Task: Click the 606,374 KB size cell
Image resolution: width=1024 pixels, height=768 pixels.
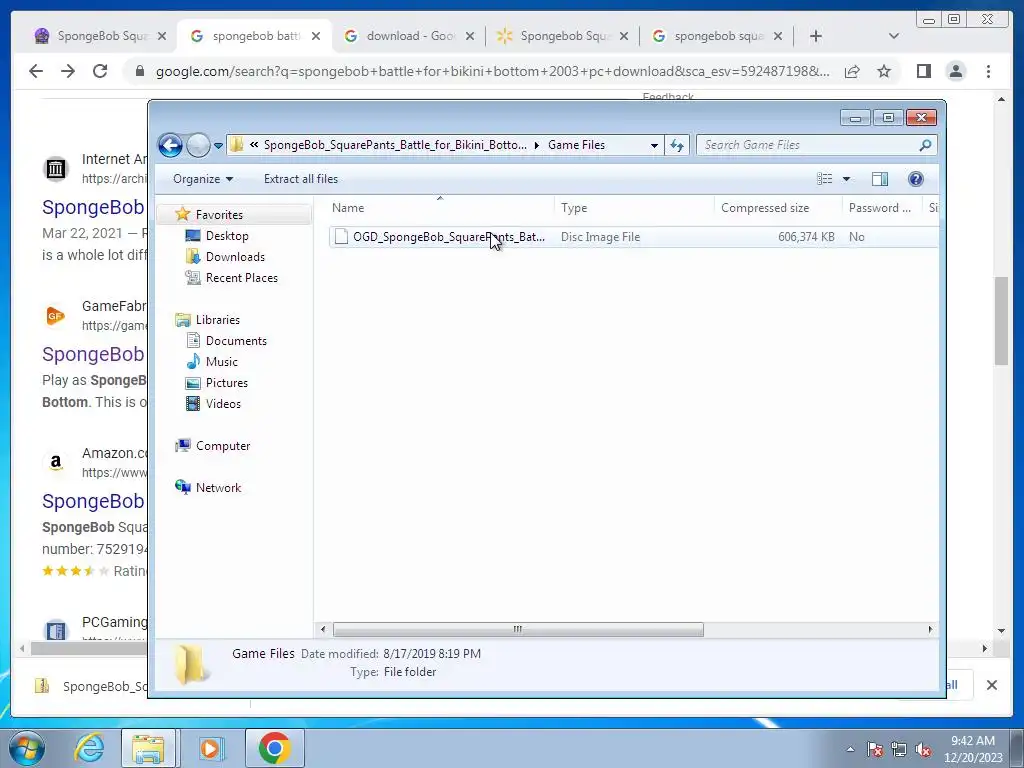Action: (x=806, y=237)
